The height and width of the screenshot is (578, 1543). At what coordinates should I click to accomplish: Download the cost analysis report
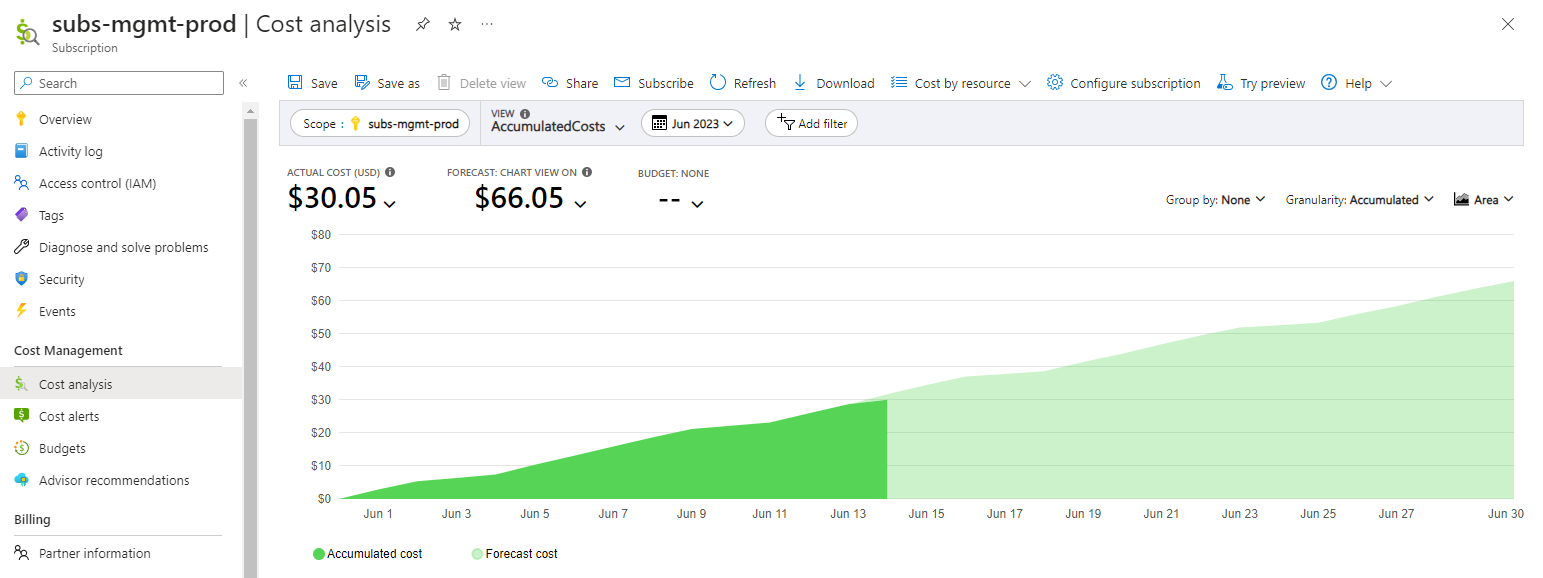834,83
